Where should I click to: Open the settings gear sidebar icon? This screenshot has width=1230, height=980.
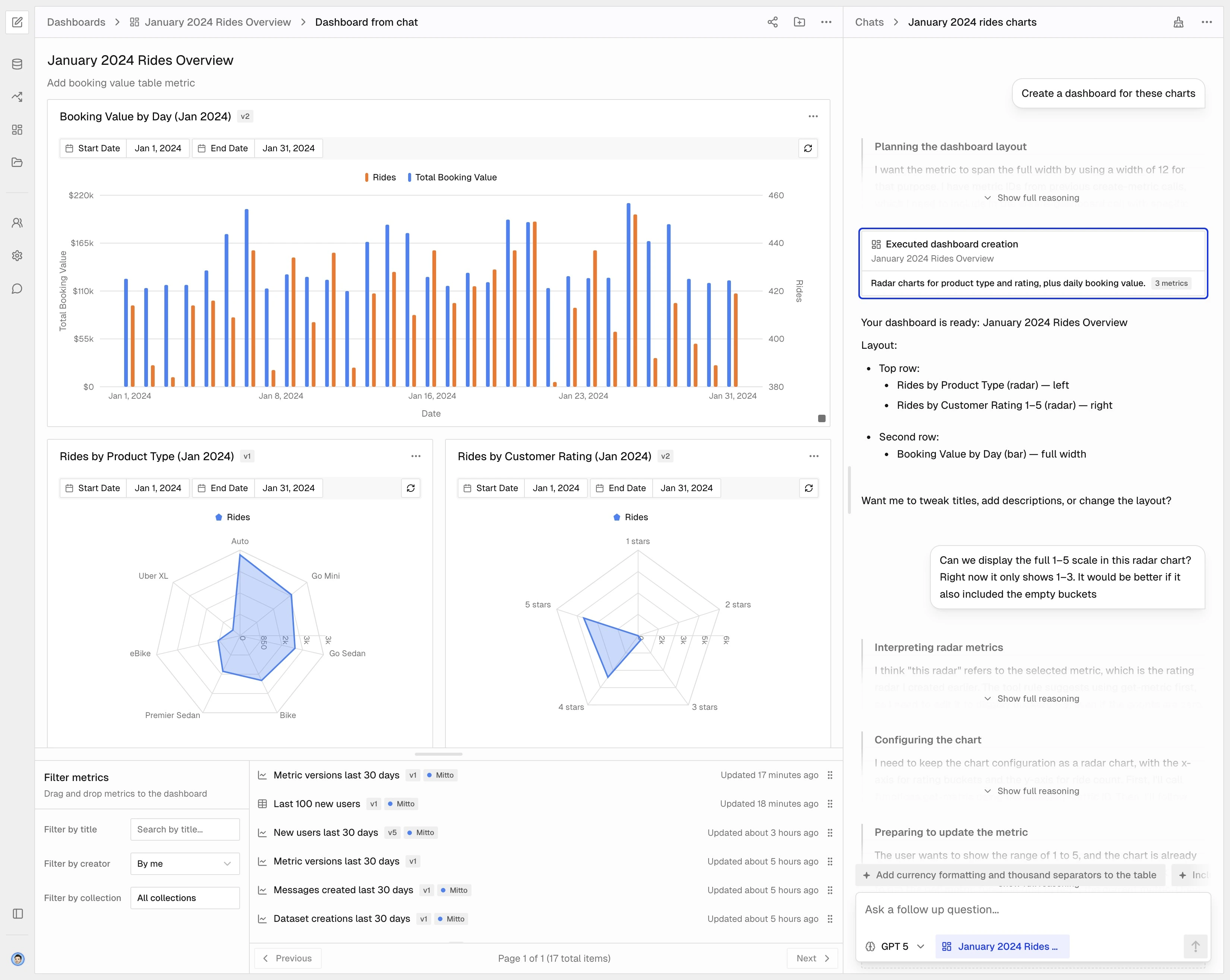click(17, 256)
